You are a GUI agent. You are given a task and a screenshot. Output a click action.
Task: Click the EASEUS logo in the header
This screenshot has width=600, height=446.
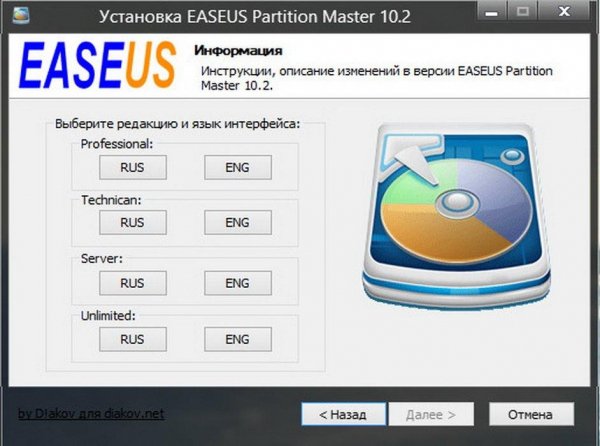[98, 65]
